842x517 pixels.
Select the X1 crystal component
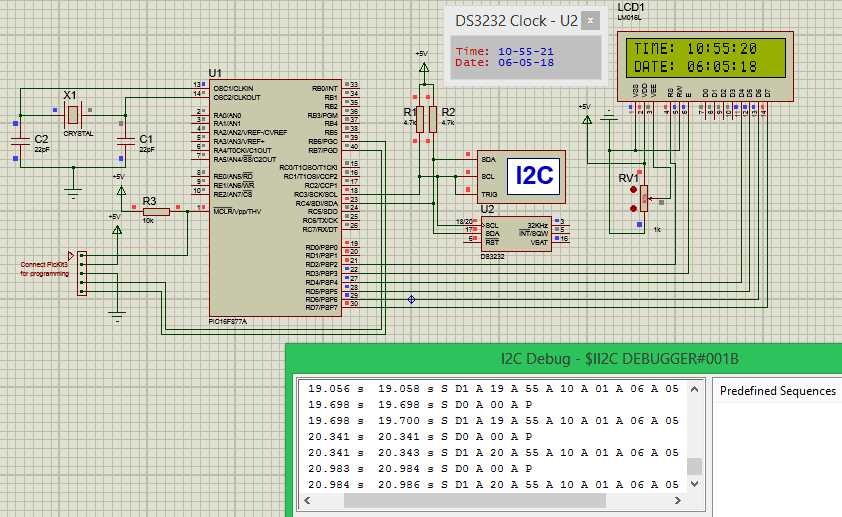pos(72,114)
